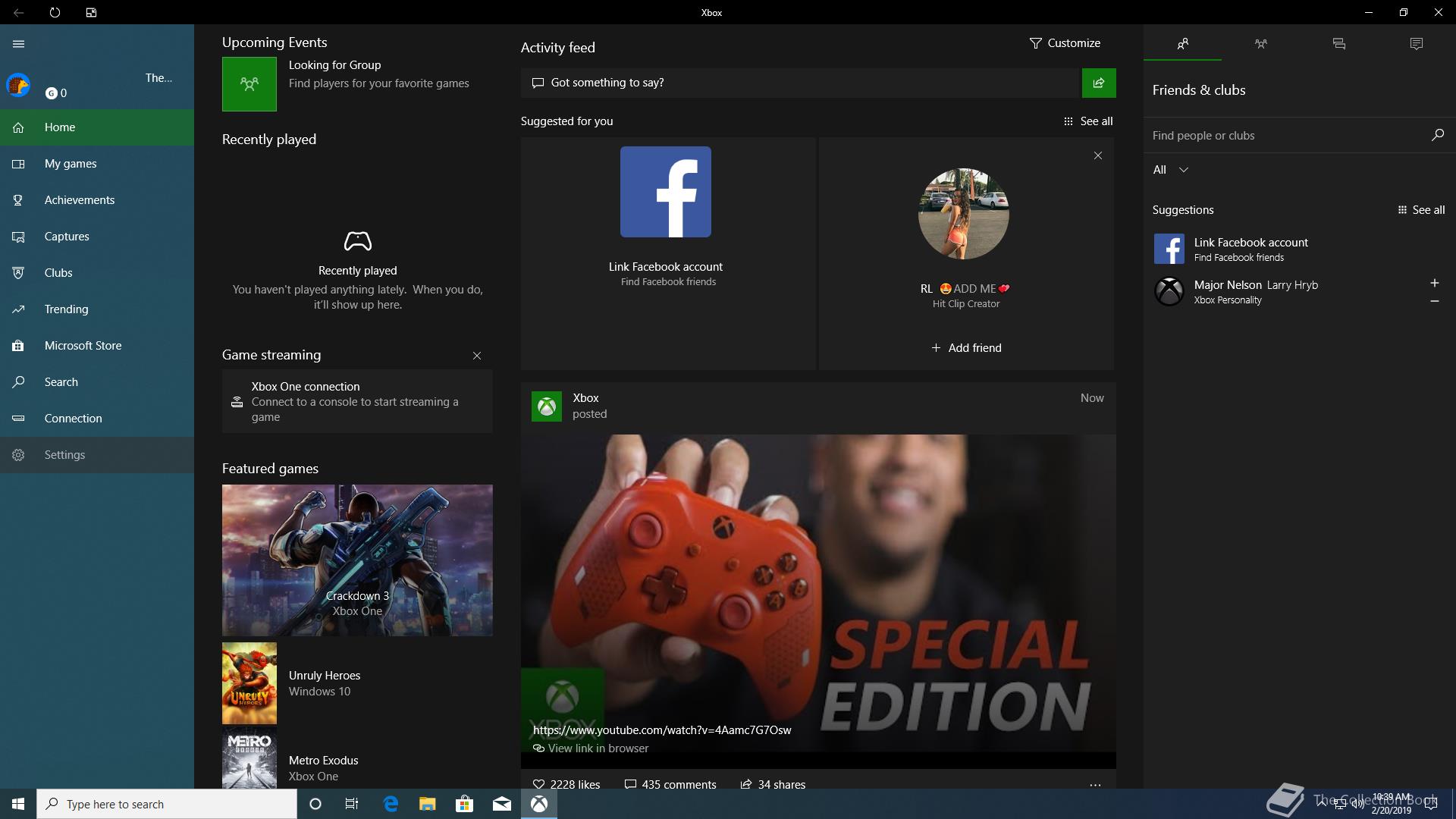Open My games in sidebar
This screenshot has height=819, width=1456.
click(97, 164)
